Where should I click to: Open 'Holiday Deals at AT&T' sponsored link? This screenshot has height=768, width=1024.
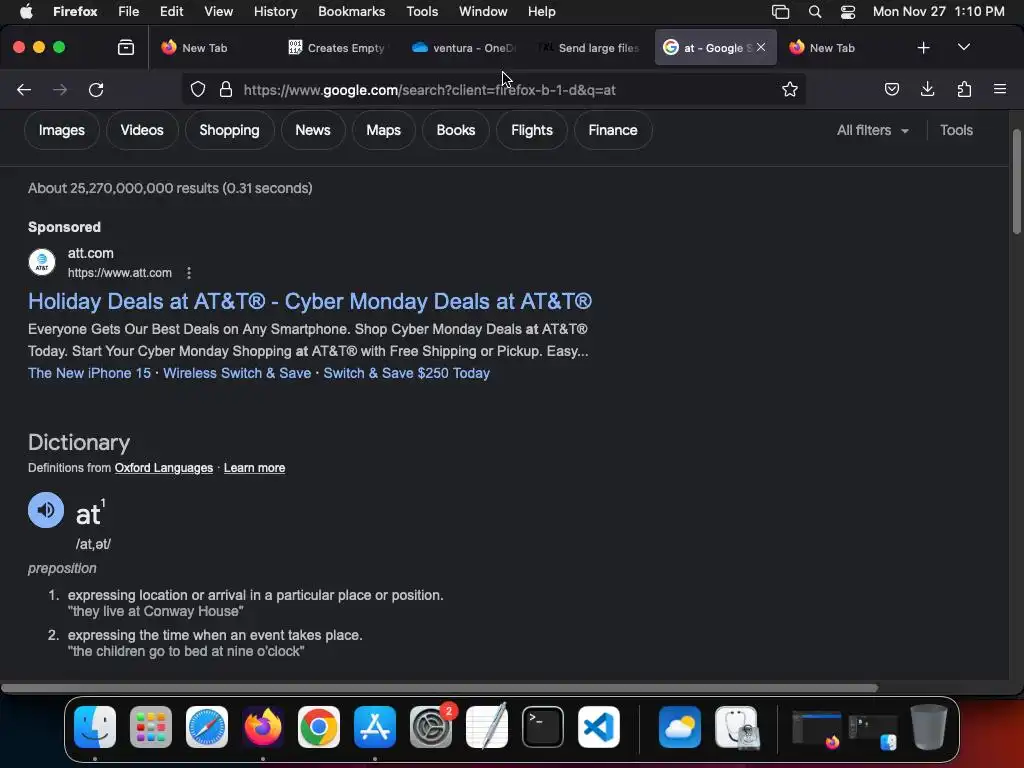(x=310, y=302)
